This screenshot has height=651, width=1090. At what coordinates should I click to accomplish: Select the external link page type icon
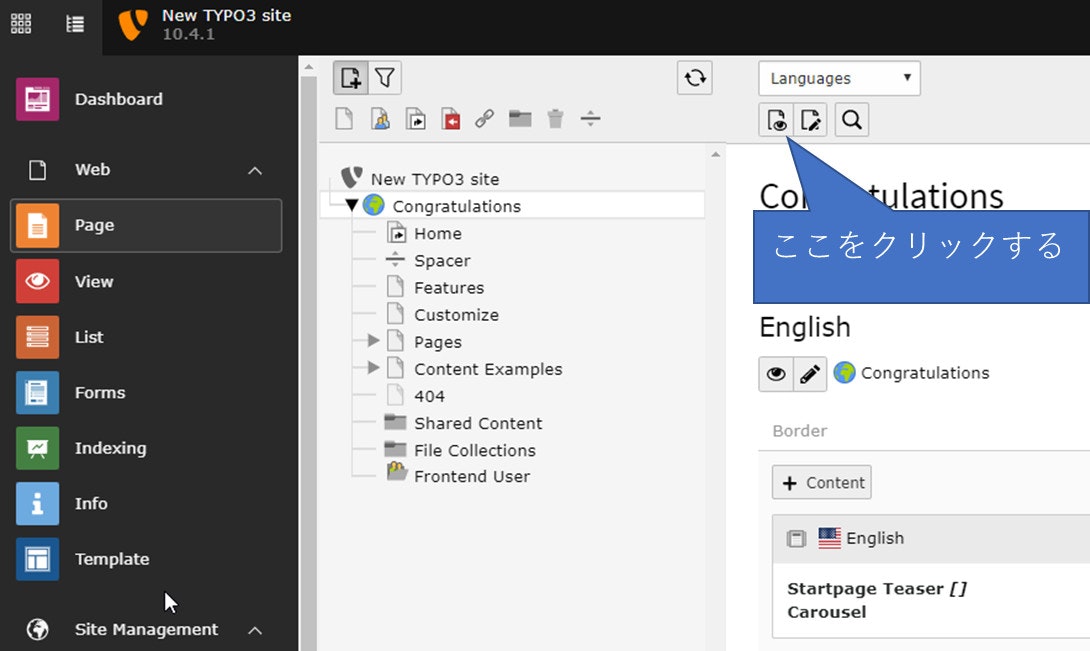(x=485, y=119)
